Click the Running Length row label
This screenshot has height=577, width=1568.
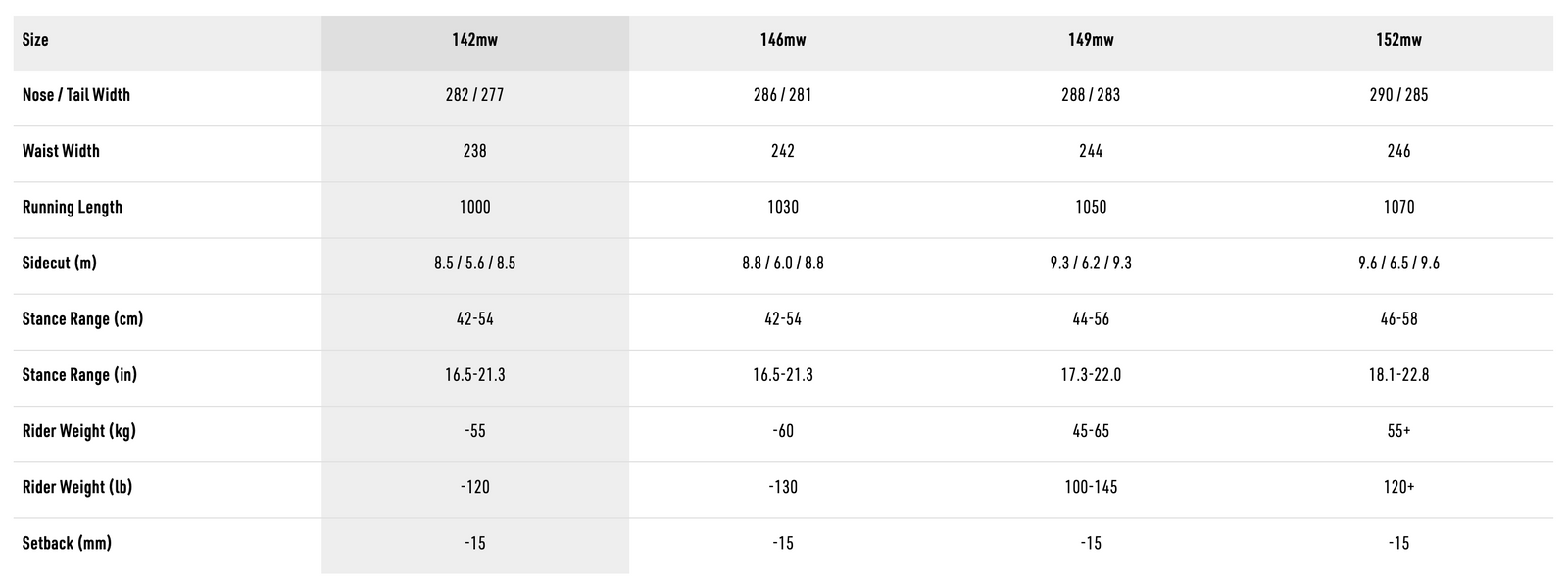click(73, 207)
